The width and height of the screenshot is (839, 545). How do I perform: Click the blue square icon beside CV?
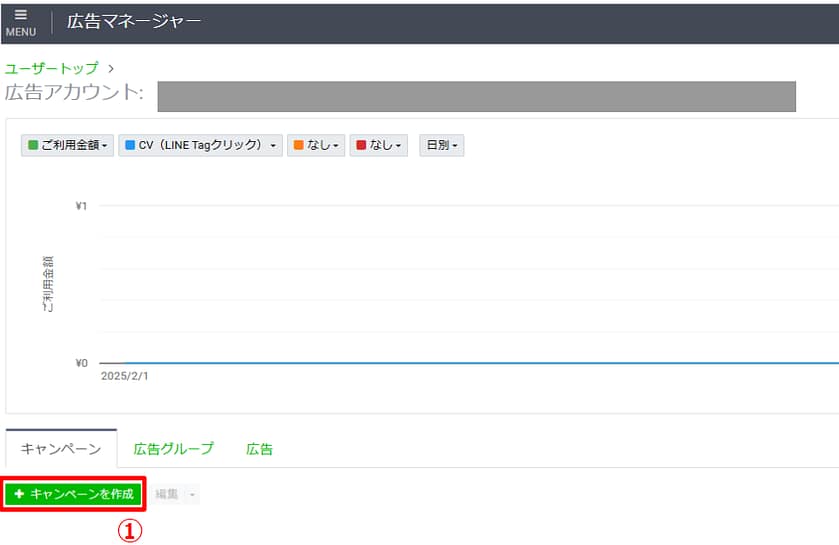click(130, 146)
